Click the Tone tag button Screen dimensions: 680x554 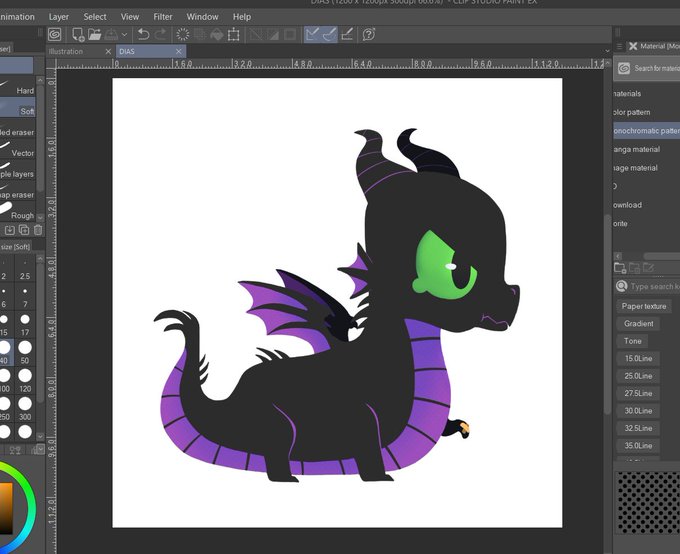632,341
